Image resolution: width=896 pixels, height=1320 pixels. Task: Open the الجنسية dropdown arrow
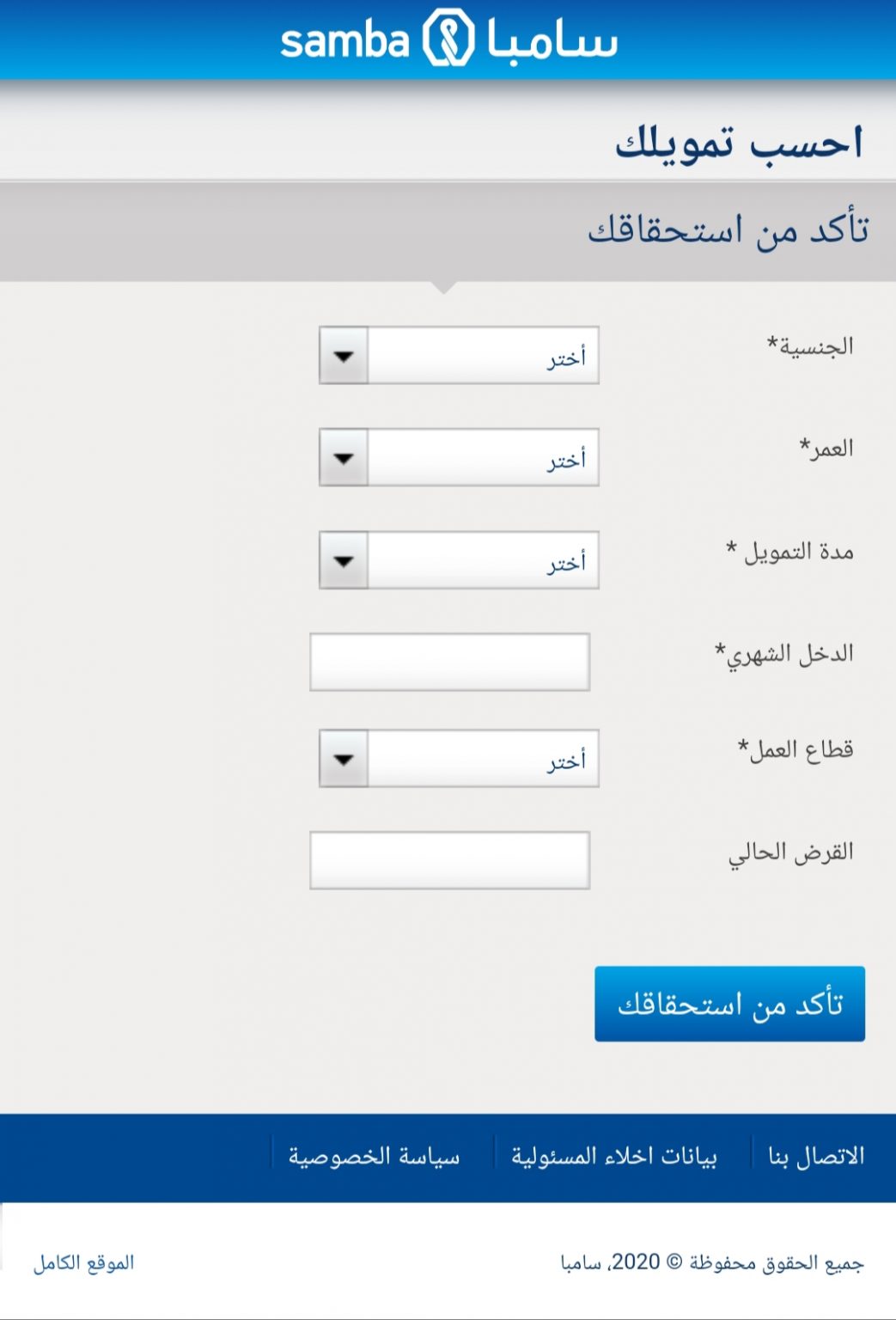tap(344, 355)
